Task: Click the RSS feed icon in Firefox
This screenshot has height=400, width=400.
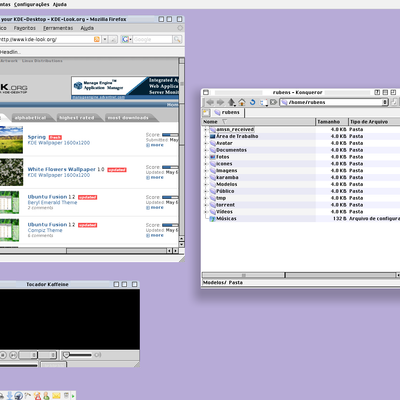Action: [x=97, y=39]
